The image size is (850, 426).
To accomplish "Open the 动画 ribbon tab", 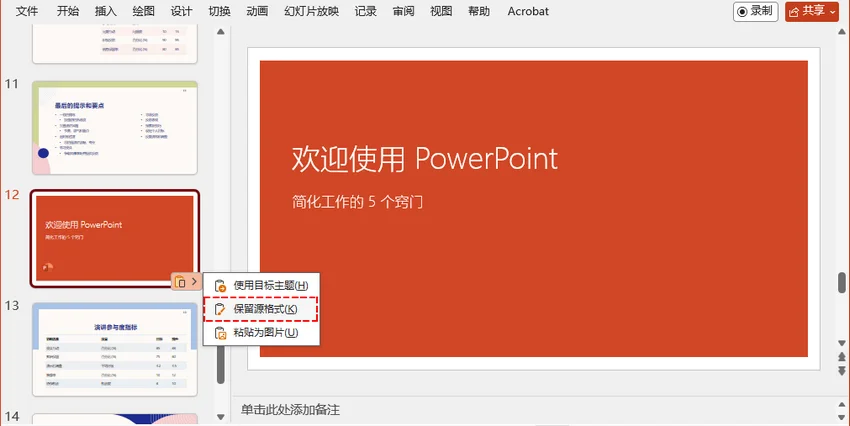I will [x=257, y=11].
